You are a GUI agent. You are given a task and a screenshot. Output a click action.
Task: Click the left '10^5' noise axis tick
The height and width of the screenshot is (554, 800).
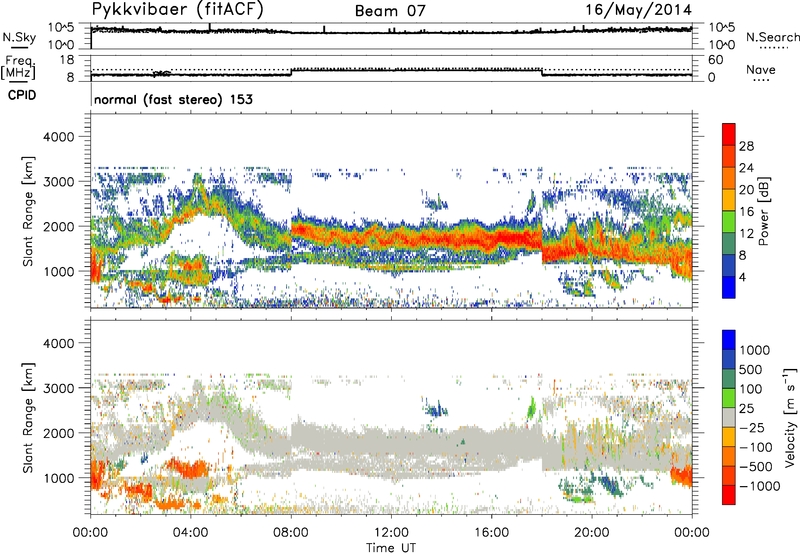coord(61,28)
